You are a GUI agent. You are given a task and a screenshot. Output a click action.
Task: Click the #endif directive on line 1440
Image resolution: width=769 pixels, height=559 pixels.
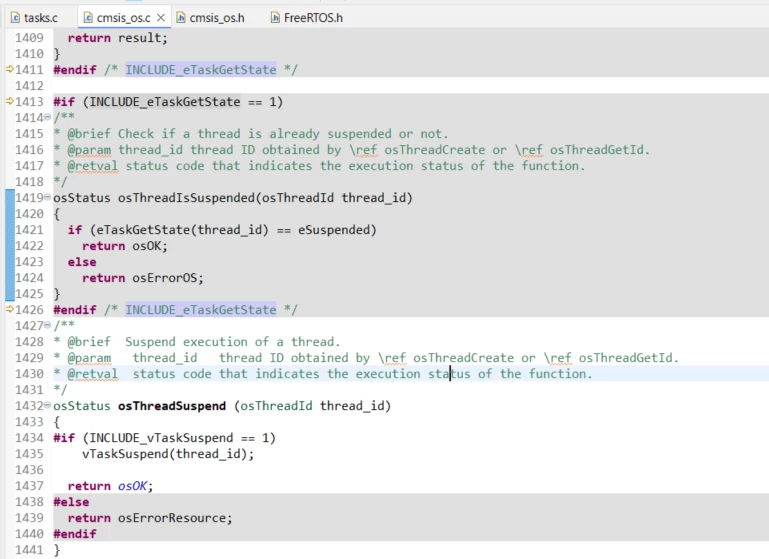(x=75, y=534)
